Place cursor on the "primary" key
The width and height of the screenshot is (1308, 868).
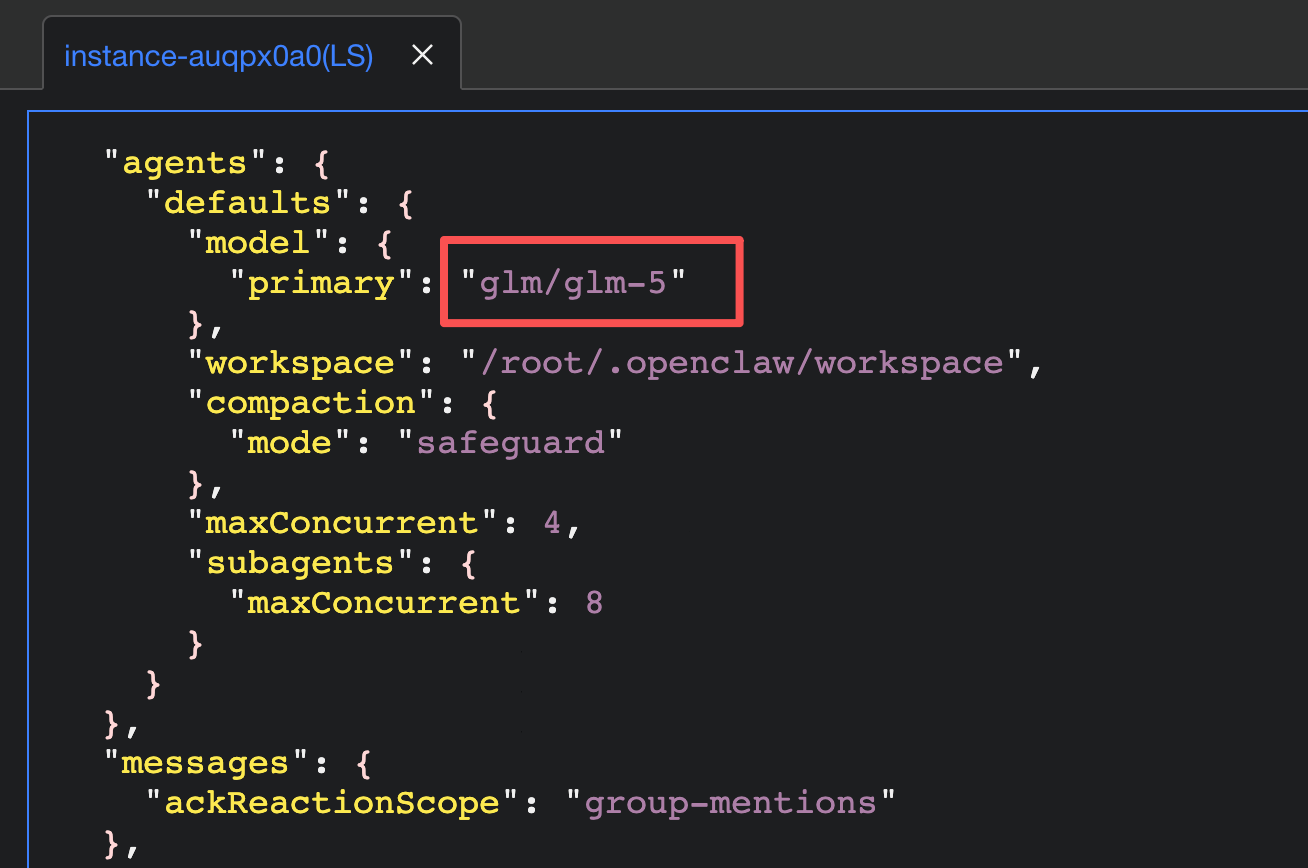(x=322, y=283)
